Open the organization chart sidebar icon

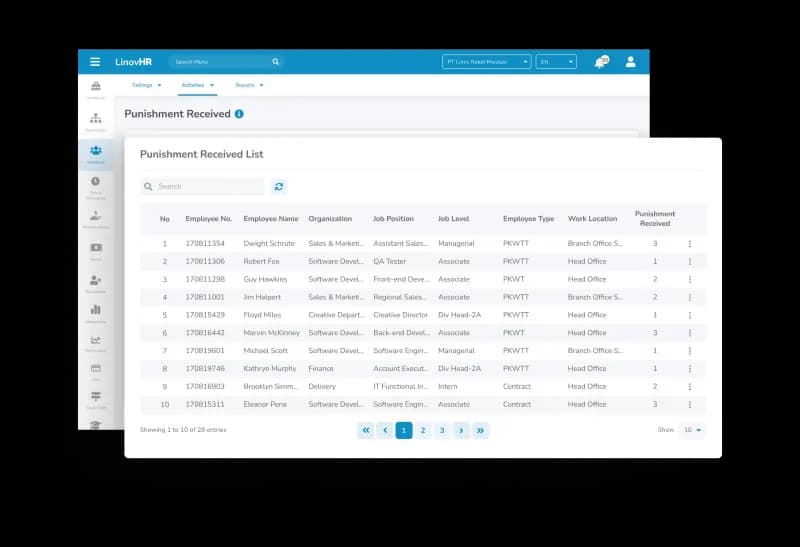(x=95, y=120)
